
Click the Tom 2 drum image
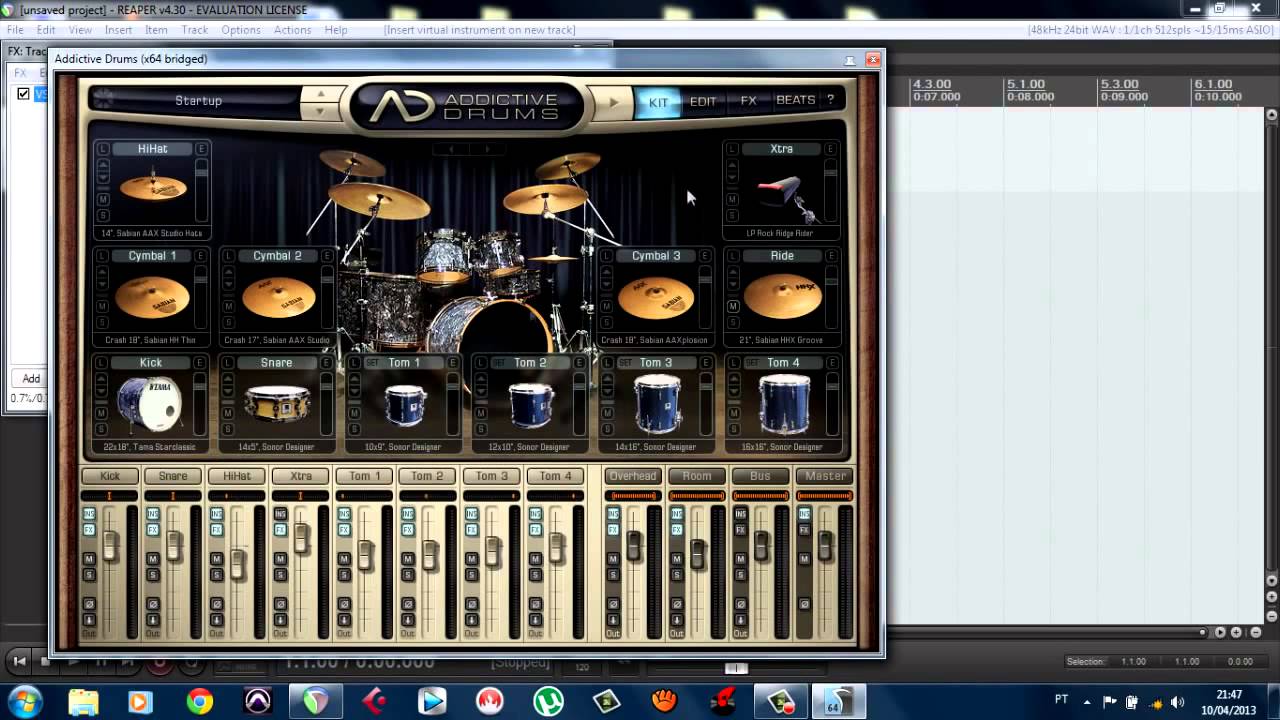530,406
